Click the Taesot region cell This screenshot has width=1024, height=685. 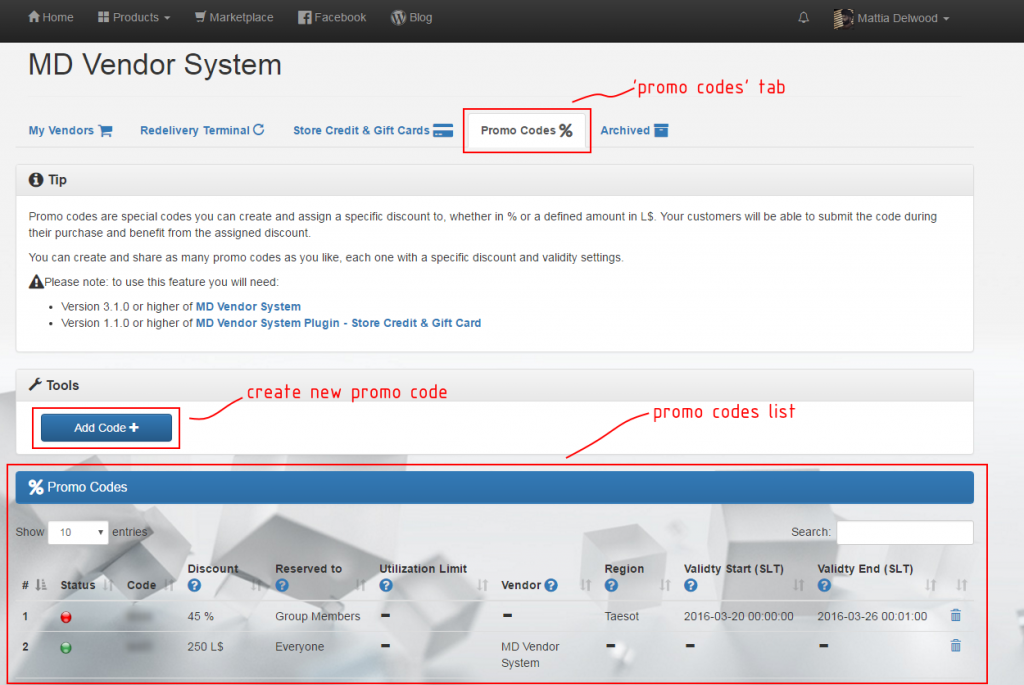(622, 616)
